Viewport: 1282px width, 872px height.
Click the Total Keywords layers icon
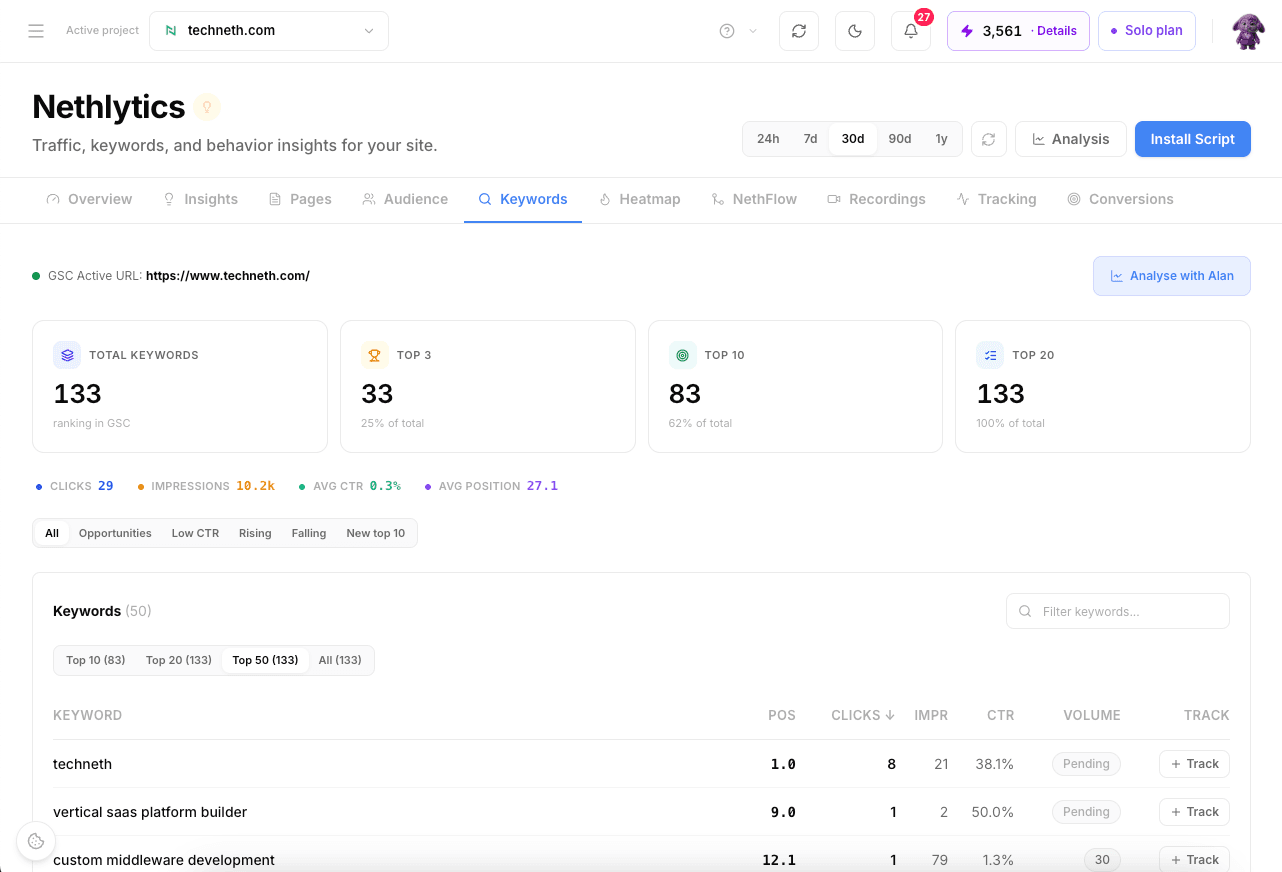tap(67, 355)
